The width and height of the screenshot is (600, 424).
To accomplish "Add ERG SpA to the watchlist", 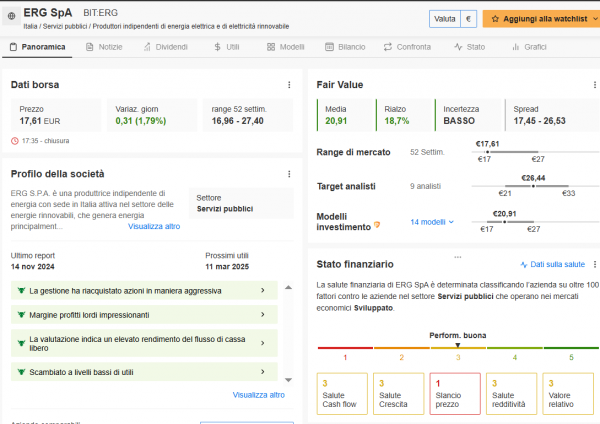I will tap(541, 19).
